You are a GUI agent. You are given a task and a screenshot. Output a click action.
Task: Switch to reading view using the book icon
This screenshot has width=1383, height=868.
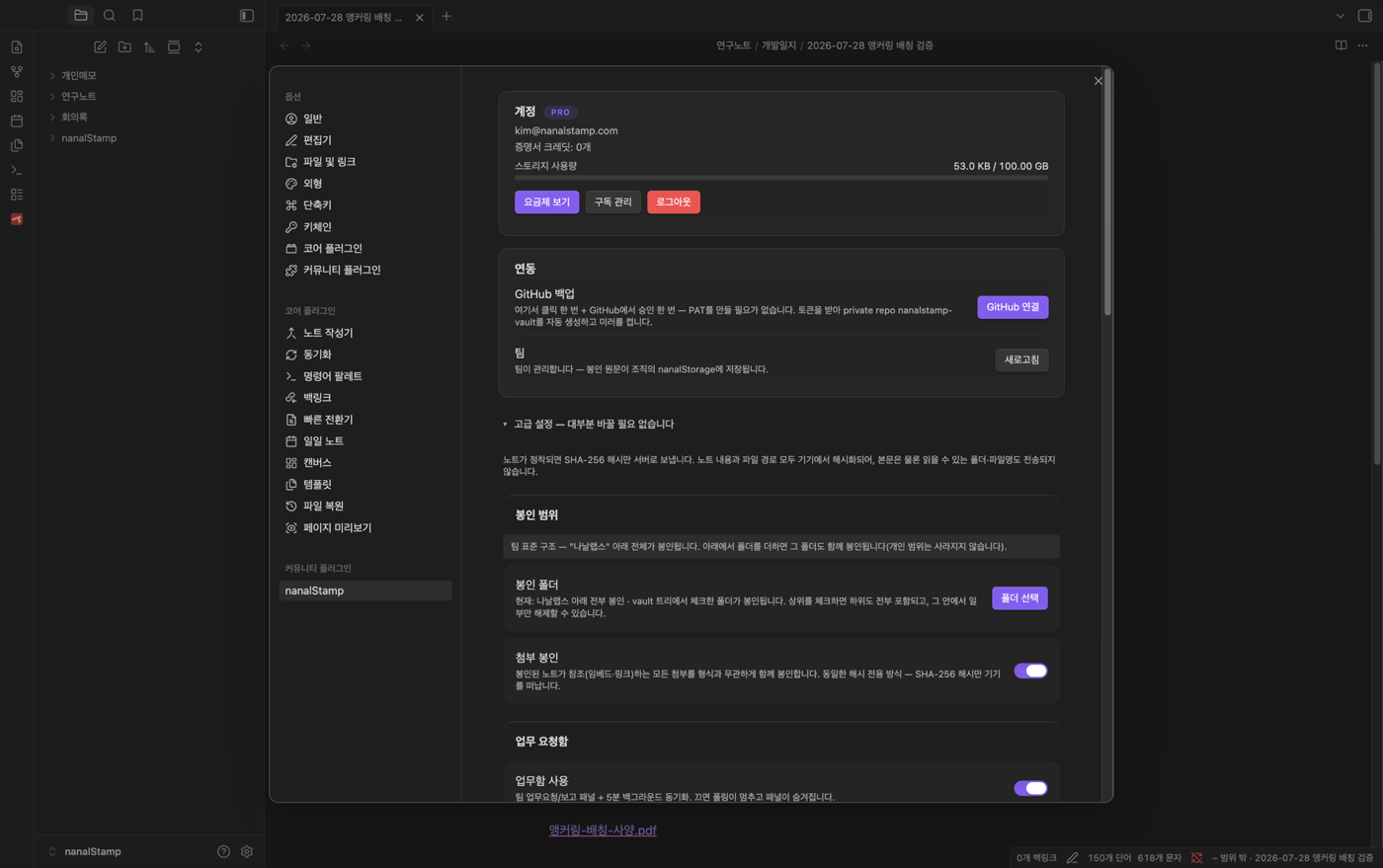1341,45
